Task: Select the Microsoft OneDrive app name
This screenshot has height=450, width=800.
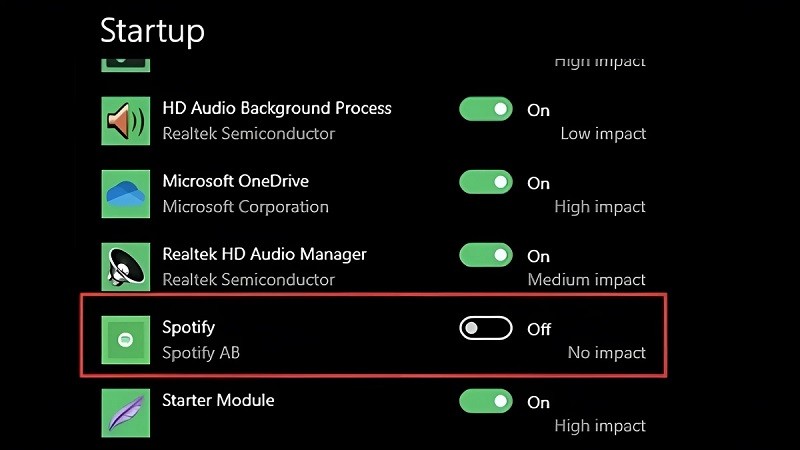Action: [x=235, y=181]
